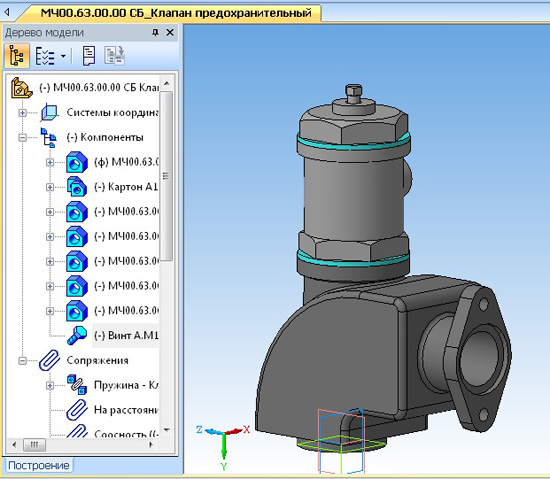The image size is (550, 479).
Task: Click the tree vertical scrollbar up arrow
Action: (x=167, y=83)
